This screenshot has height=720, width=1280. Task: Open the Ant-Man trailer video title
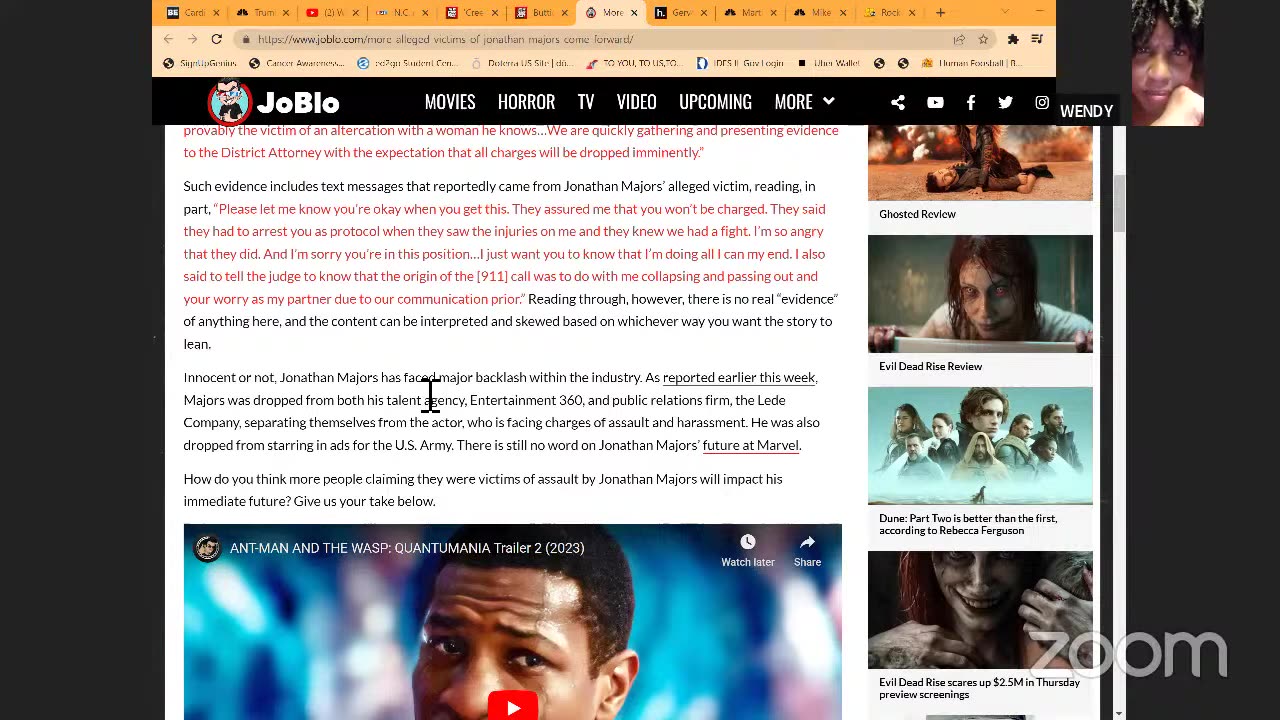pos(407,548)
